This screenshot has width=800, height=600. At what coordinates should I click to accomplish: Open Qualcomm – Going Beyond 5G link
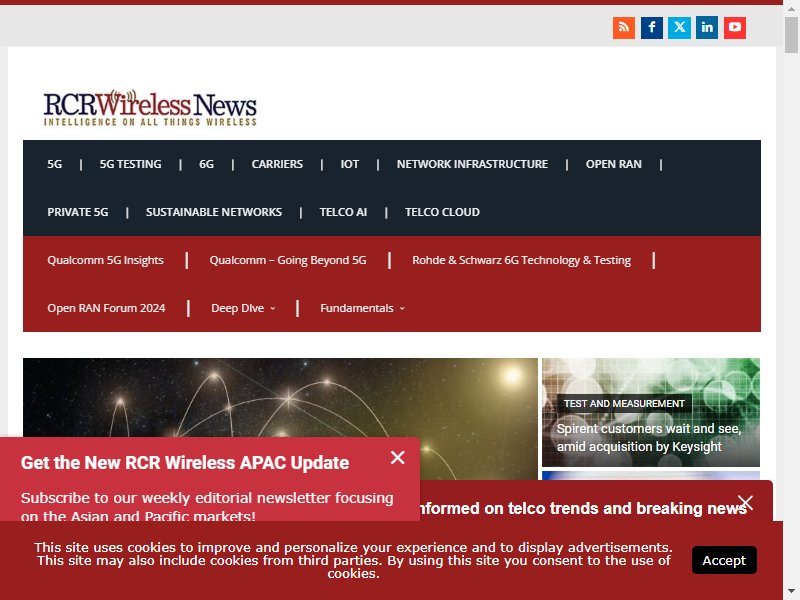click(288, 260)
